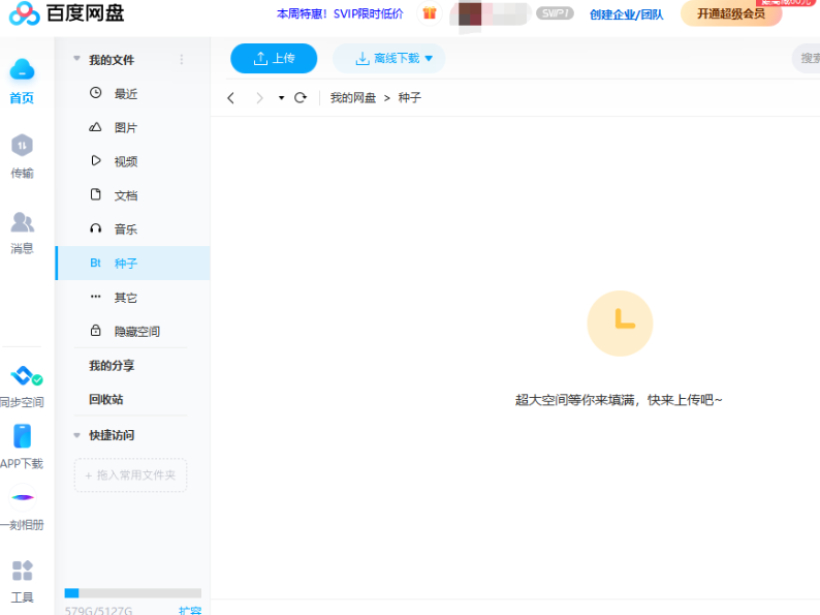Open the APP下载 phone icon
The width and height of the screenshot is (820, 615).
point(22,436)
